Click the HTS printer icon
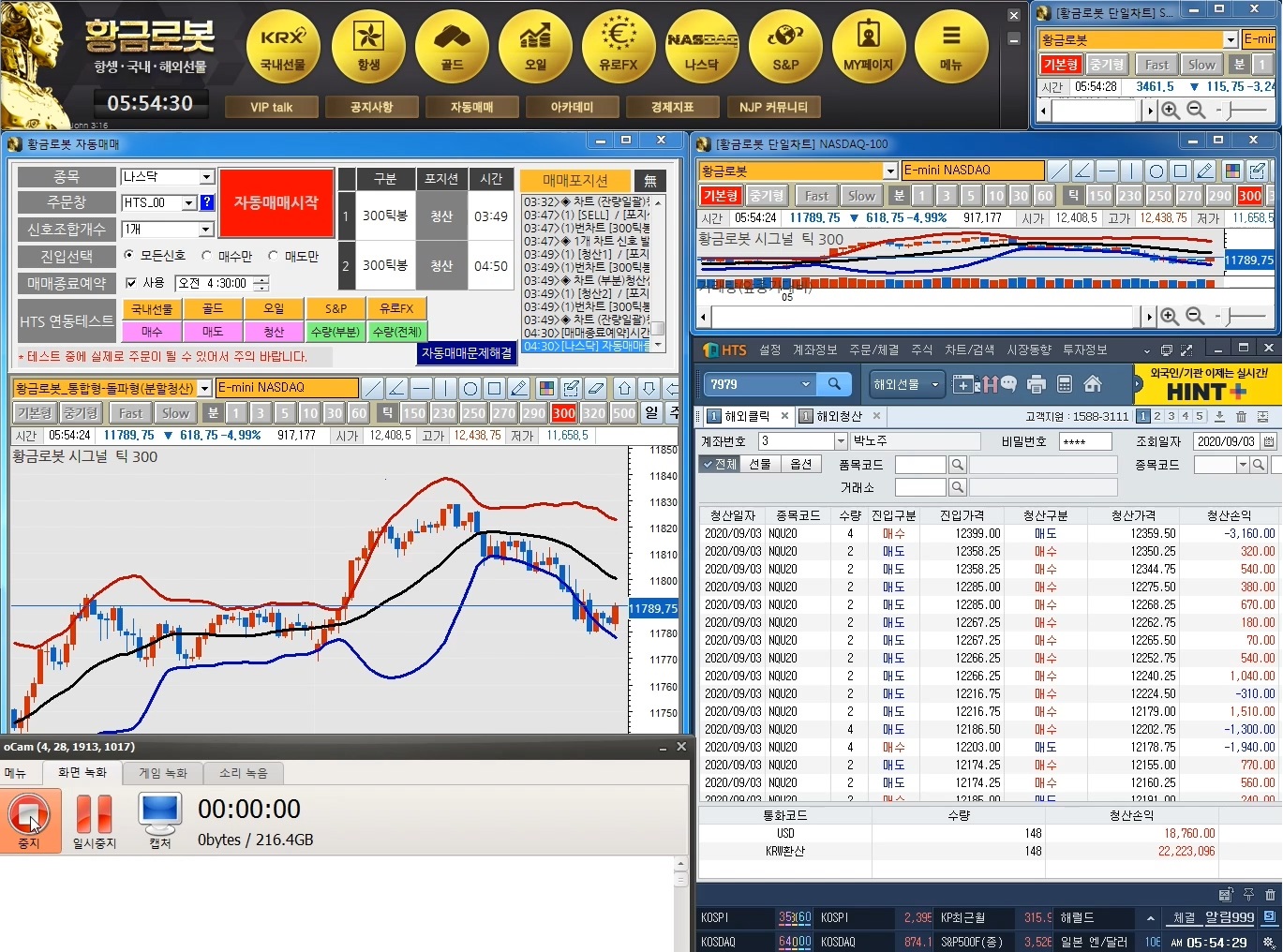 click(1037, 384)
